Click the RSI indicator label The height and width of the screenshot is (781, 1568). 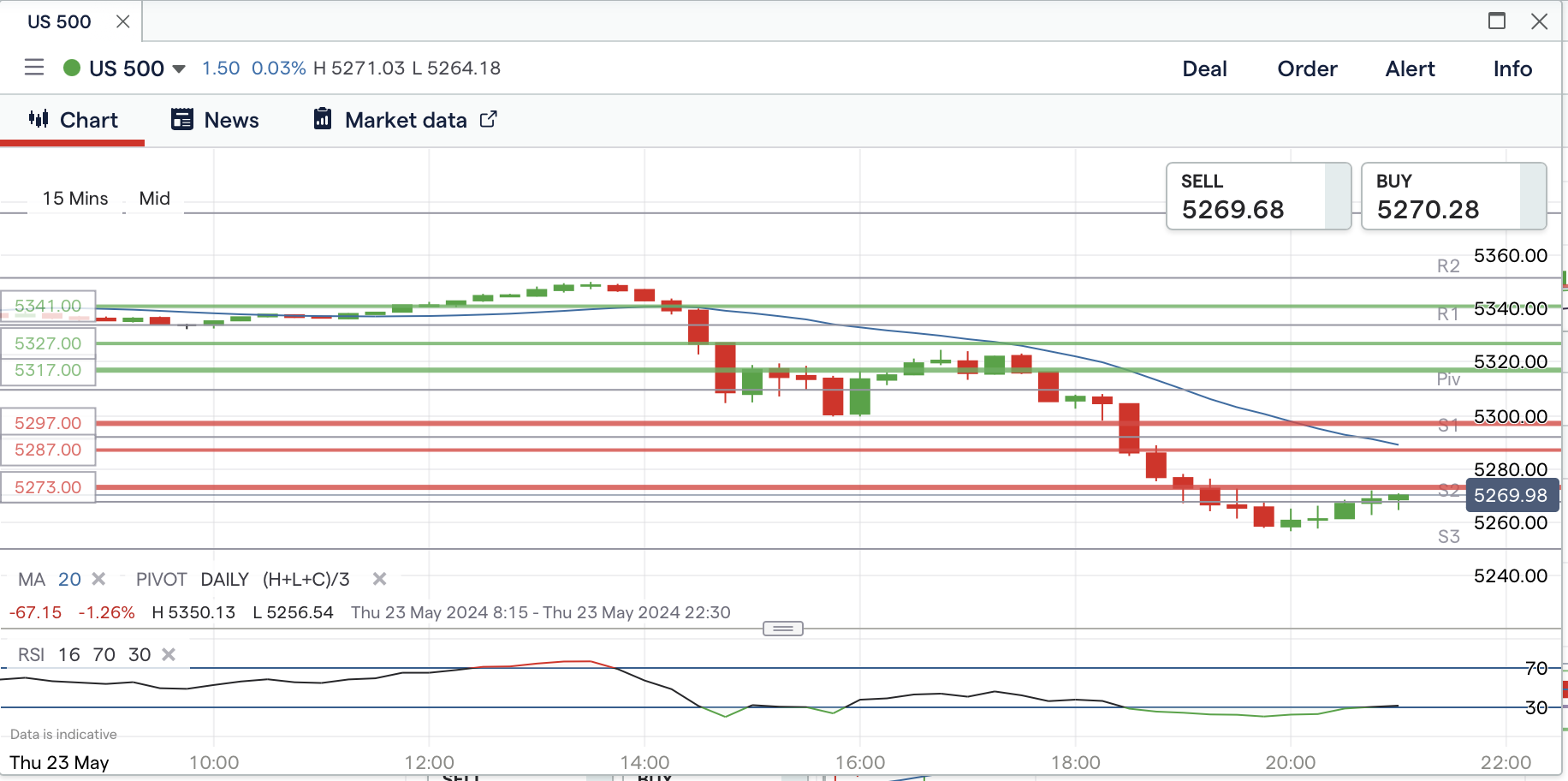point(31,655)
